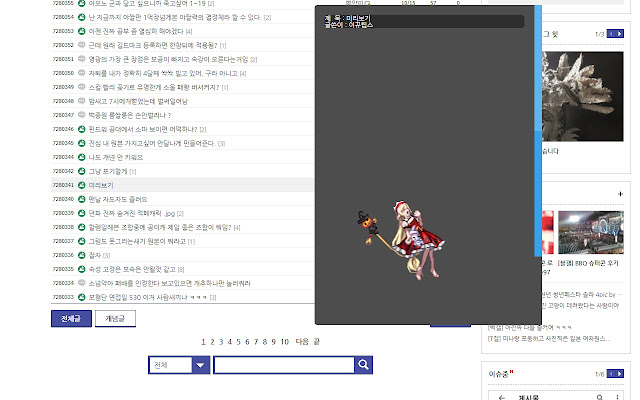Click the green image icon on row 7280337
Screen dimensions: 640x400
point(82,241)
